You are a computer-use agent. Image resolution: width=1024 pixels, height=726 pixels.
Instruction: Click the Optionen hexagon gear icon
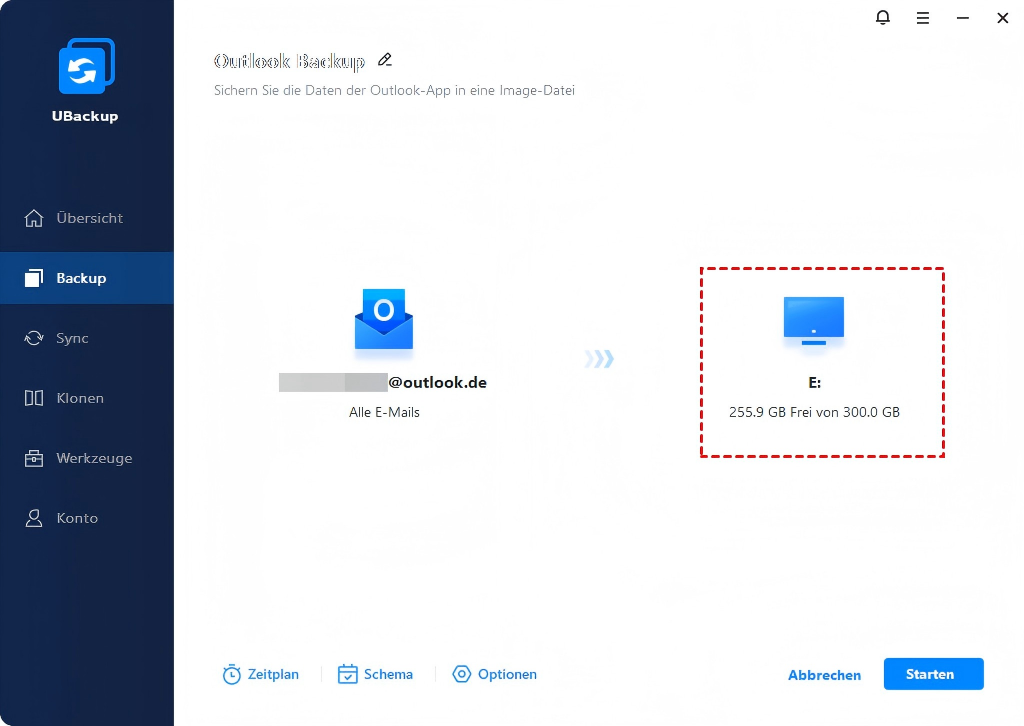pos(461,675)
